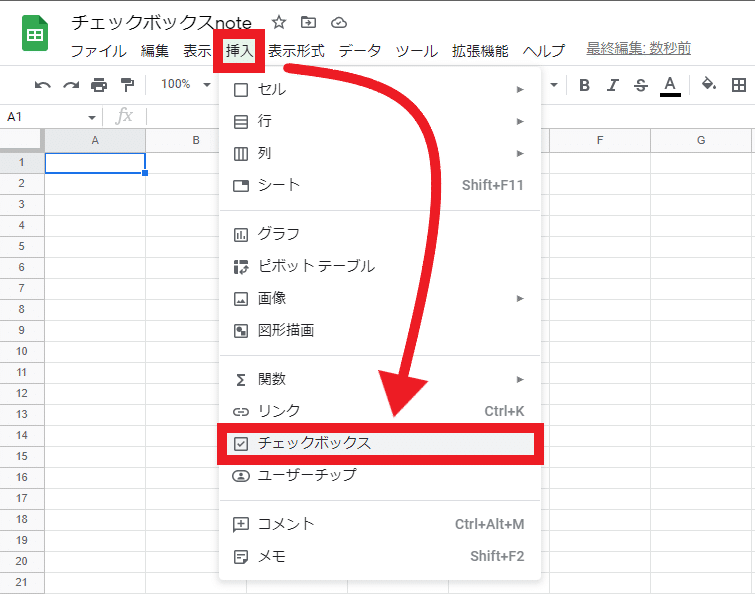
Task: Open the 最終編集: 数秒前 link
Action: (638, 48)
